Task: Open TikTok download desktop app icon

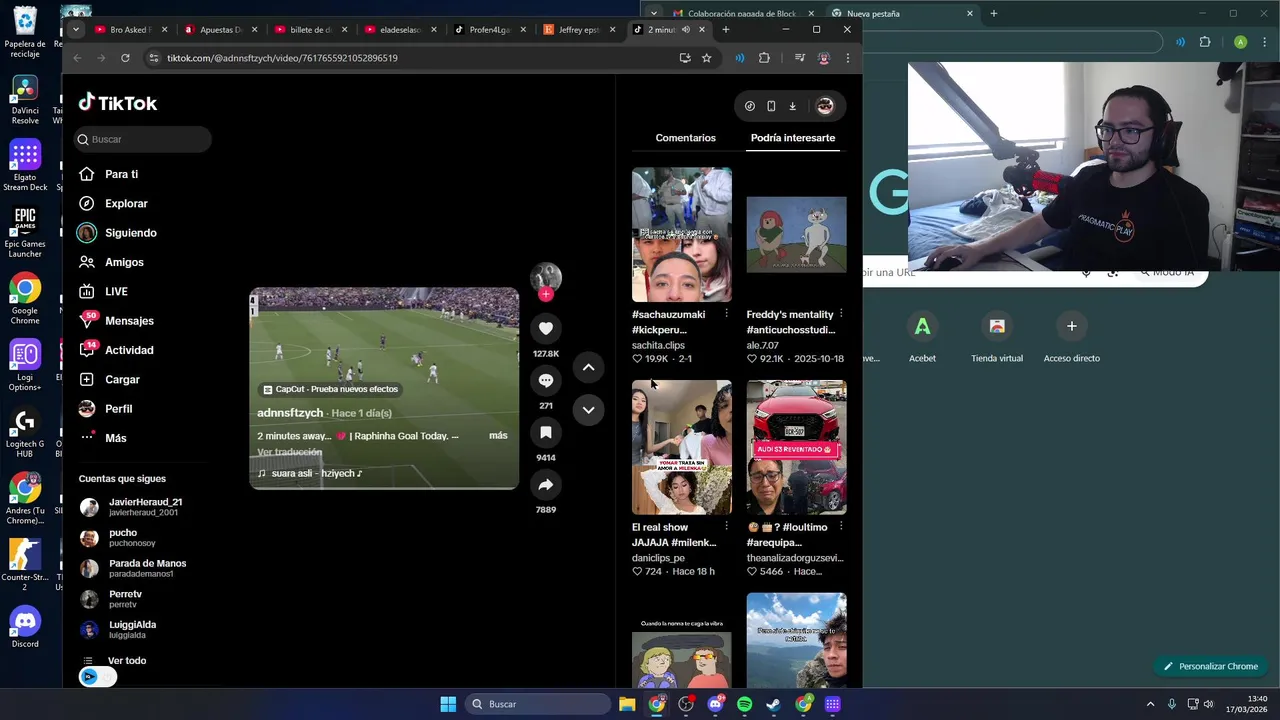Action: tap(792, 106)
